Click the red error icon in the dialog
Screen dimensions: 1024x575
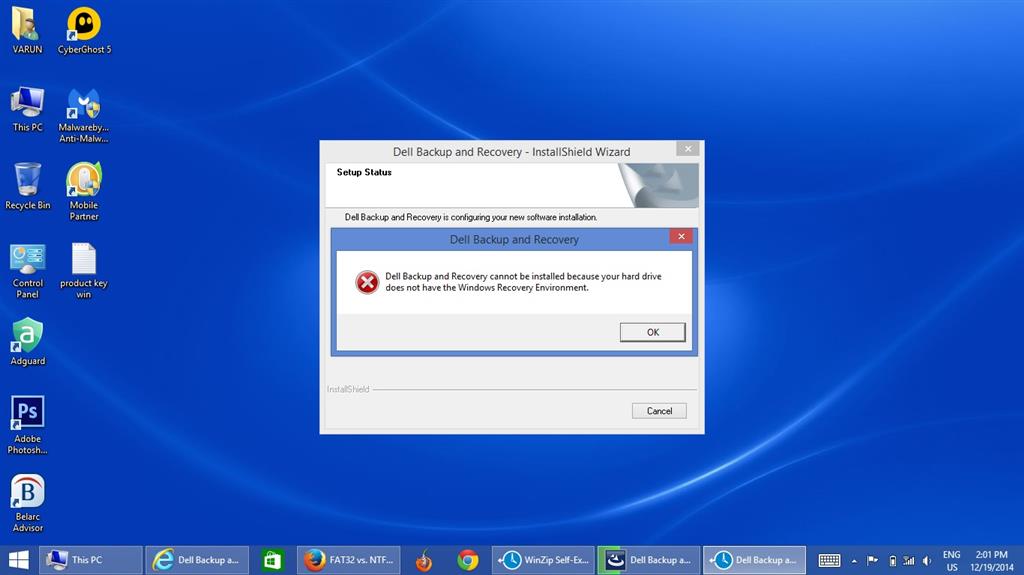[367, 282]
